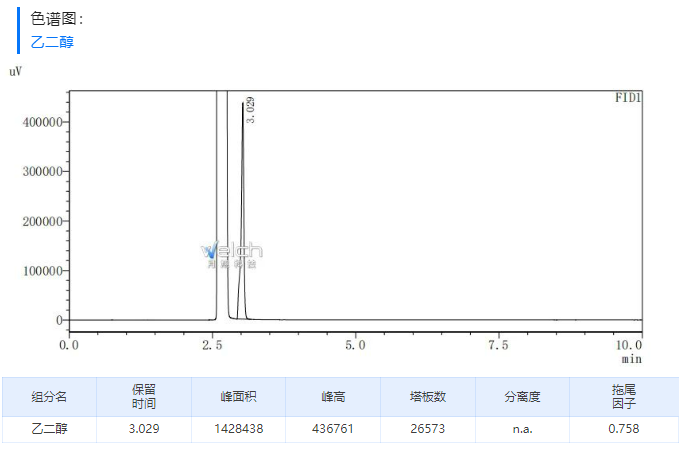Click the 峰面积 column header

click(238, 397)
